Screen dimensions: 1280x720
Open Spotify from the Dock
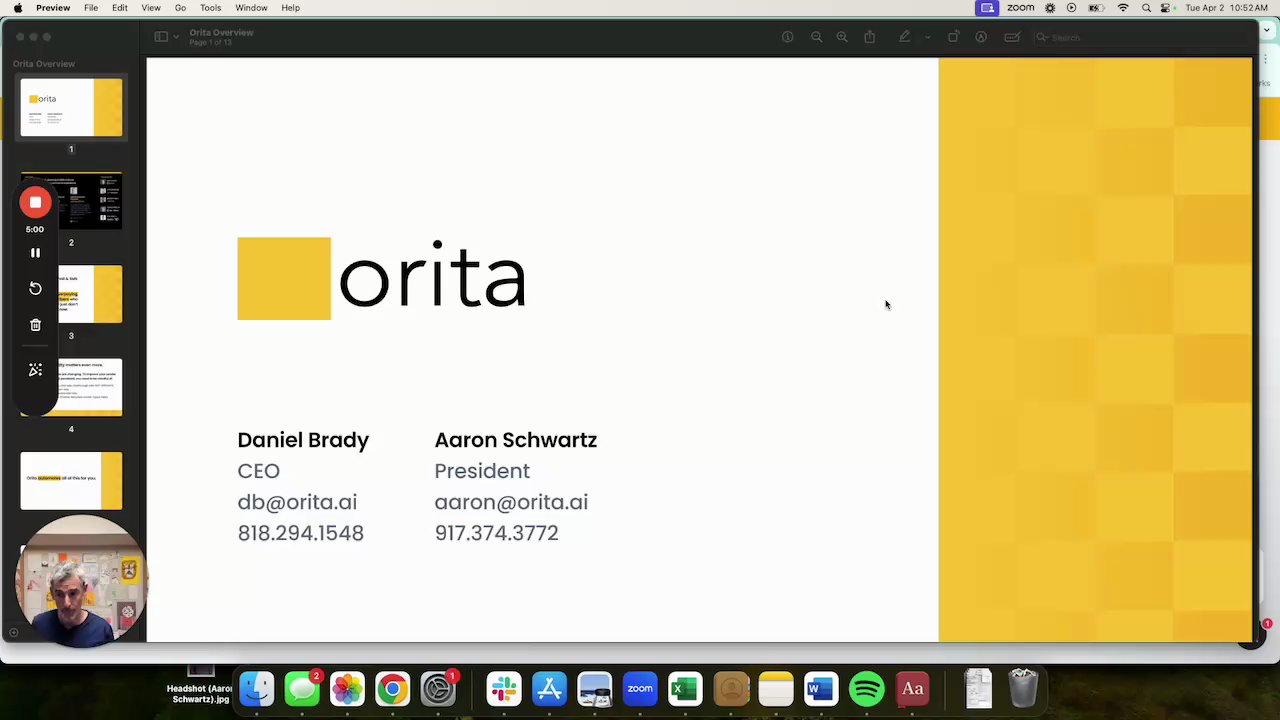click(867, 689)
